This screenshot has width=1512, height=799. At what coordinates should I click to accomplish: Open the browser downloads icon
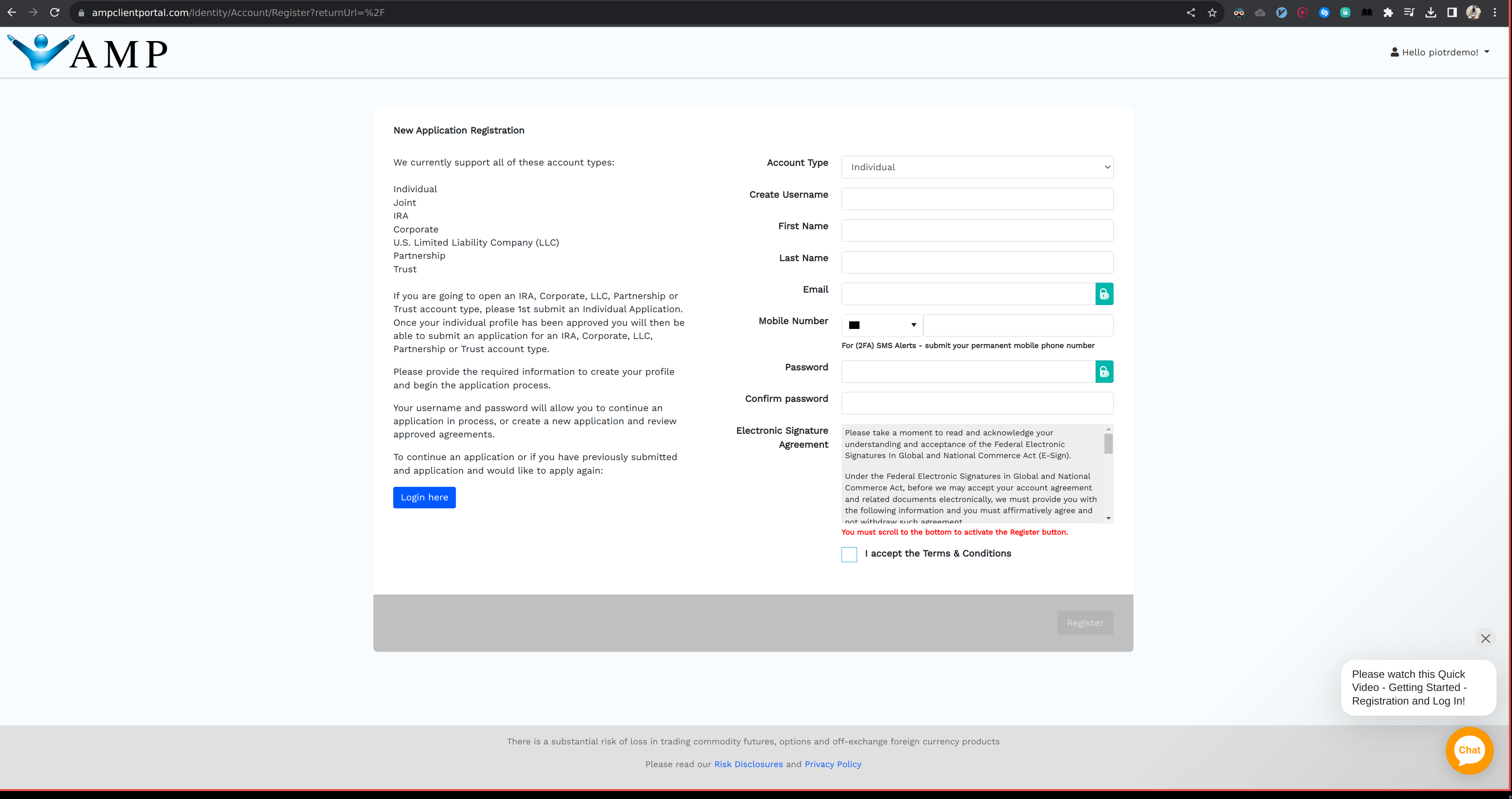(x=1430, y=13)
